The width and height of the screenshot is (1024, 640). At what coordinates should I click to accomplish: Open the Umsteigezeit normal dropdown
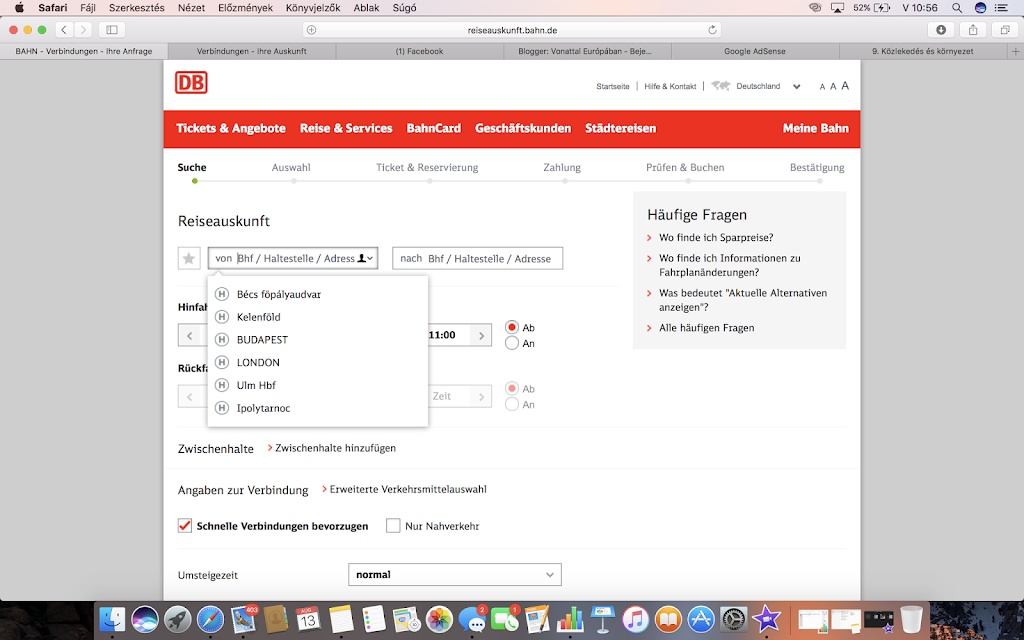coord(454,575)
